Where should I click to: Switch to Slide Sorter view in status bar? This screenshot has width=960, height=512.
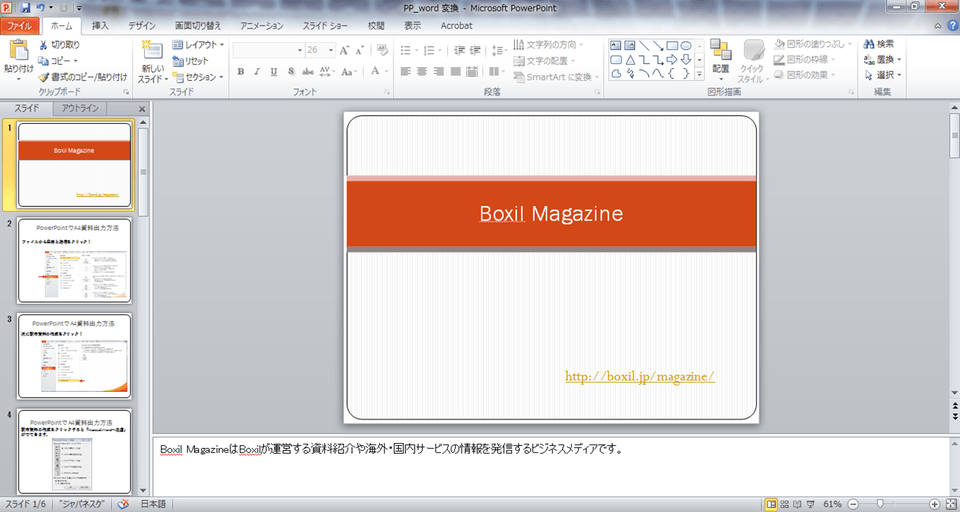(787, 504)
